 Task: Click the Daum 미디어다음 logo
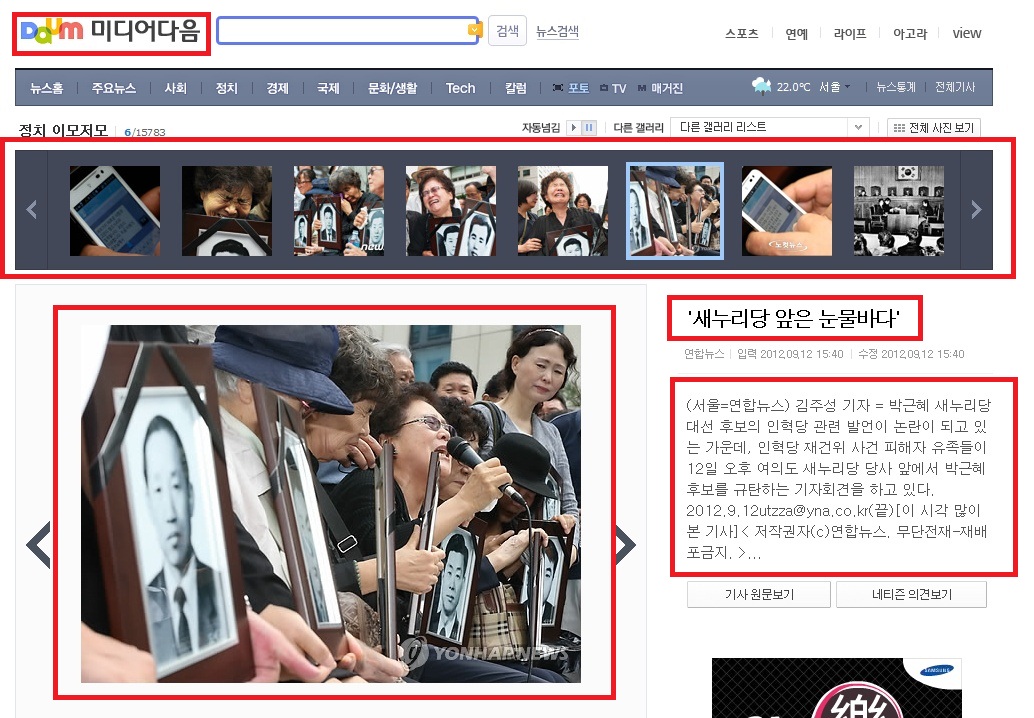coord(110,31)
